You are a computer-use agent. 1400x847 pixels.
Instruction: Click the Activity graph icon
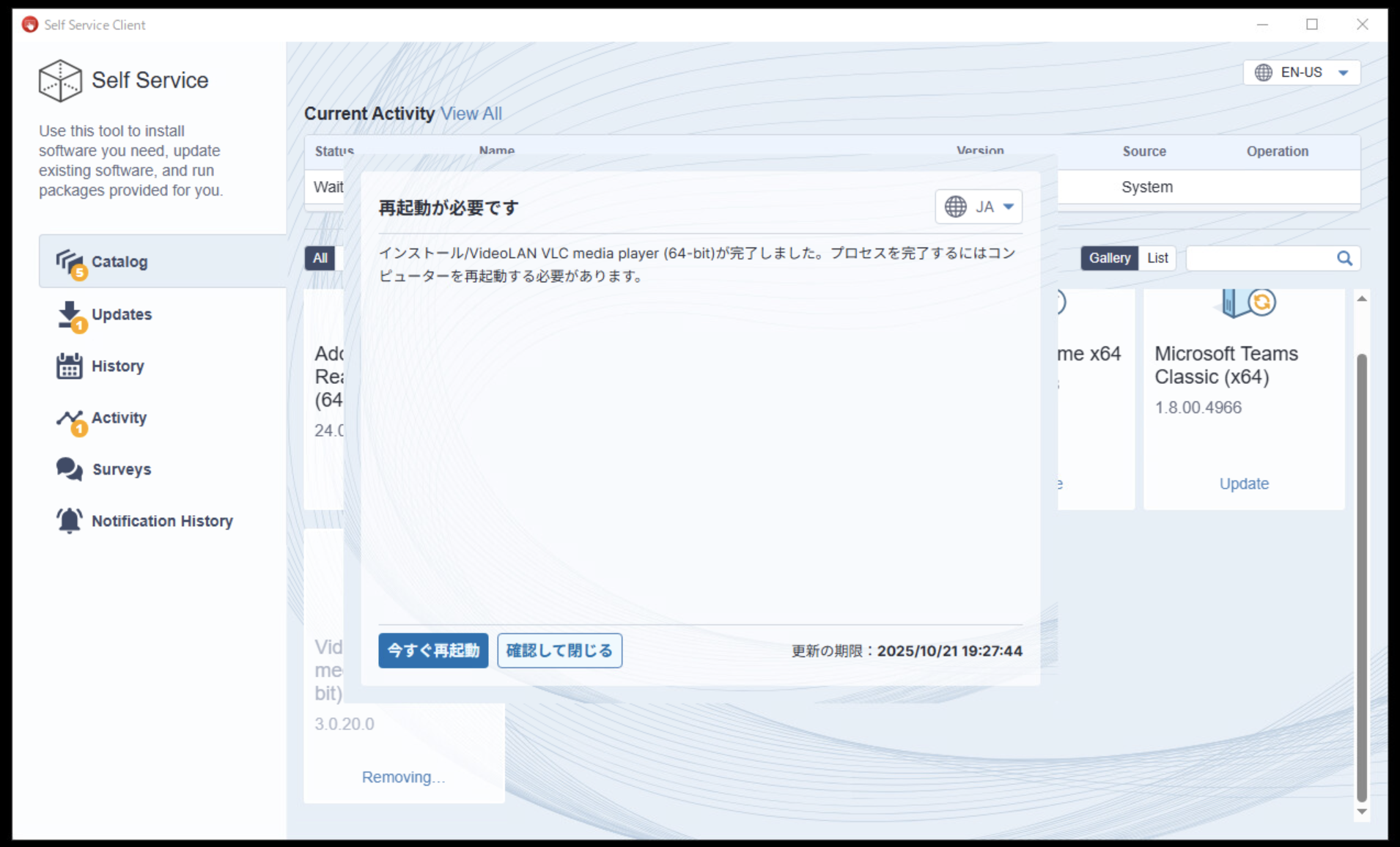(70, 418)
